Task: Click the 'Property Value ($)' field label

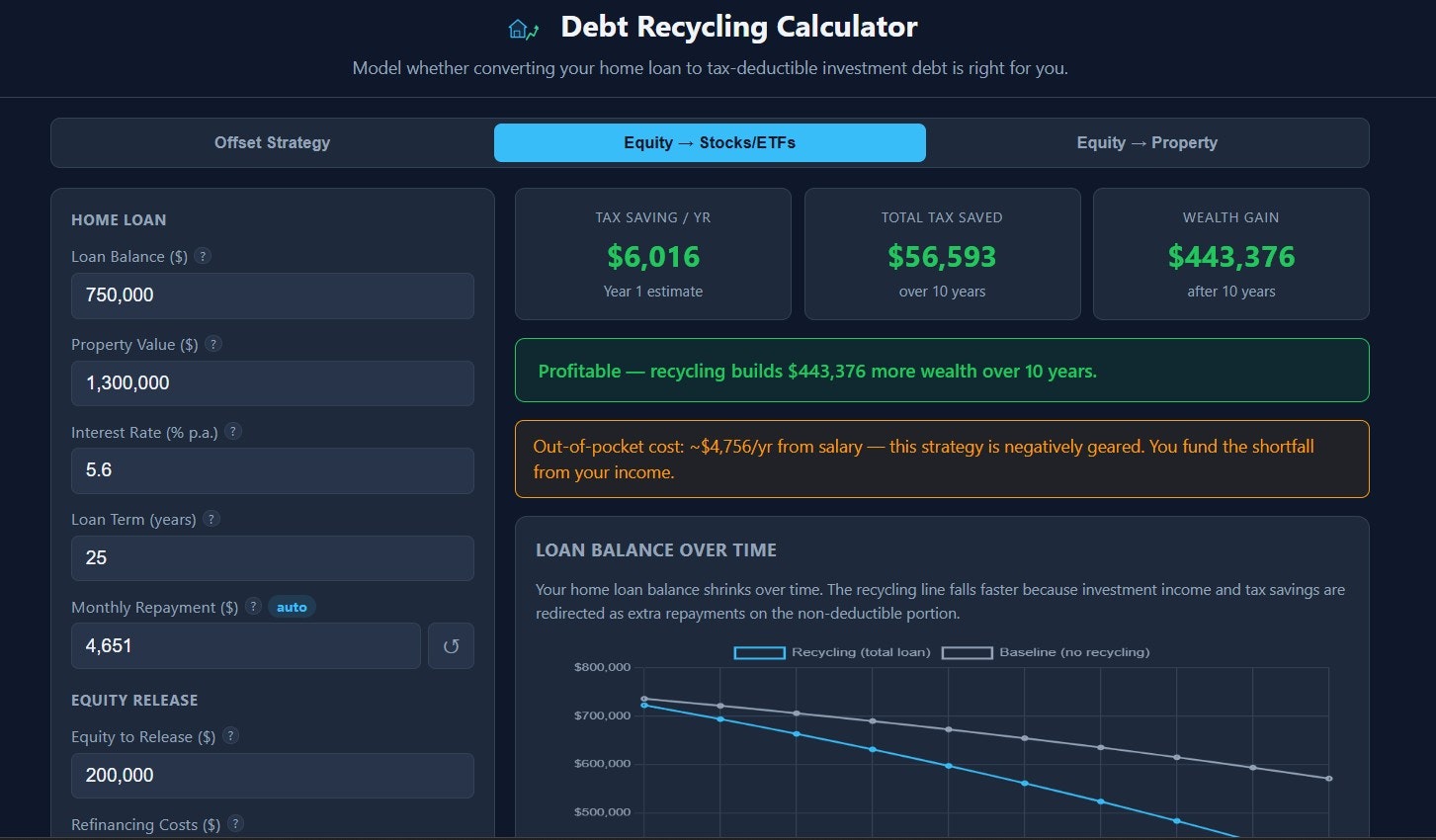Action: pyautogui.click(x=134, y=345)
